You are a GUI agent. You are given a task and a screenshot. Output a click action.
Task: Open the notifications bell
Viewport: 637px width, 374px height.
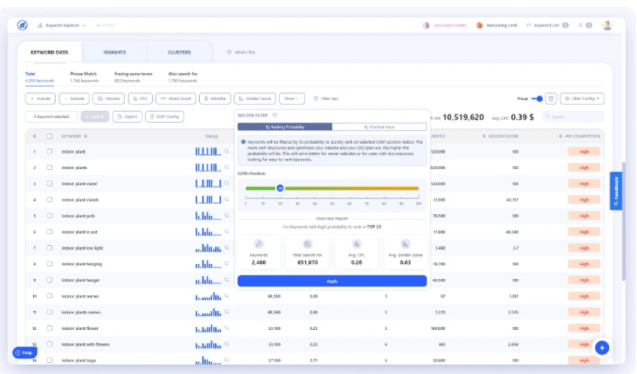click(580, 25)
